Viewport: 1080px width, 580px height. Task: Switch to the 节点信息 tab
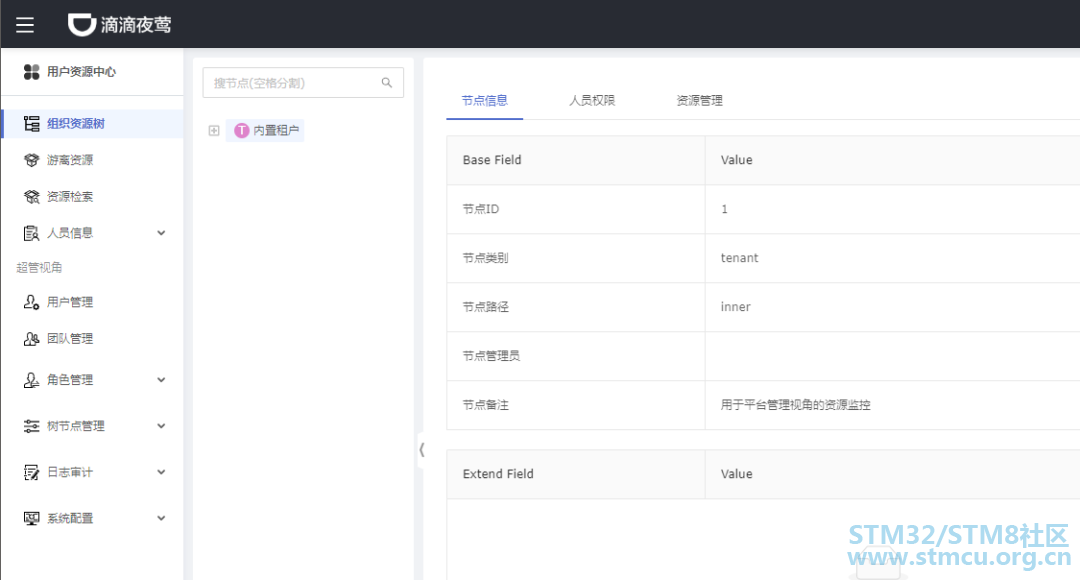(484, 101)
